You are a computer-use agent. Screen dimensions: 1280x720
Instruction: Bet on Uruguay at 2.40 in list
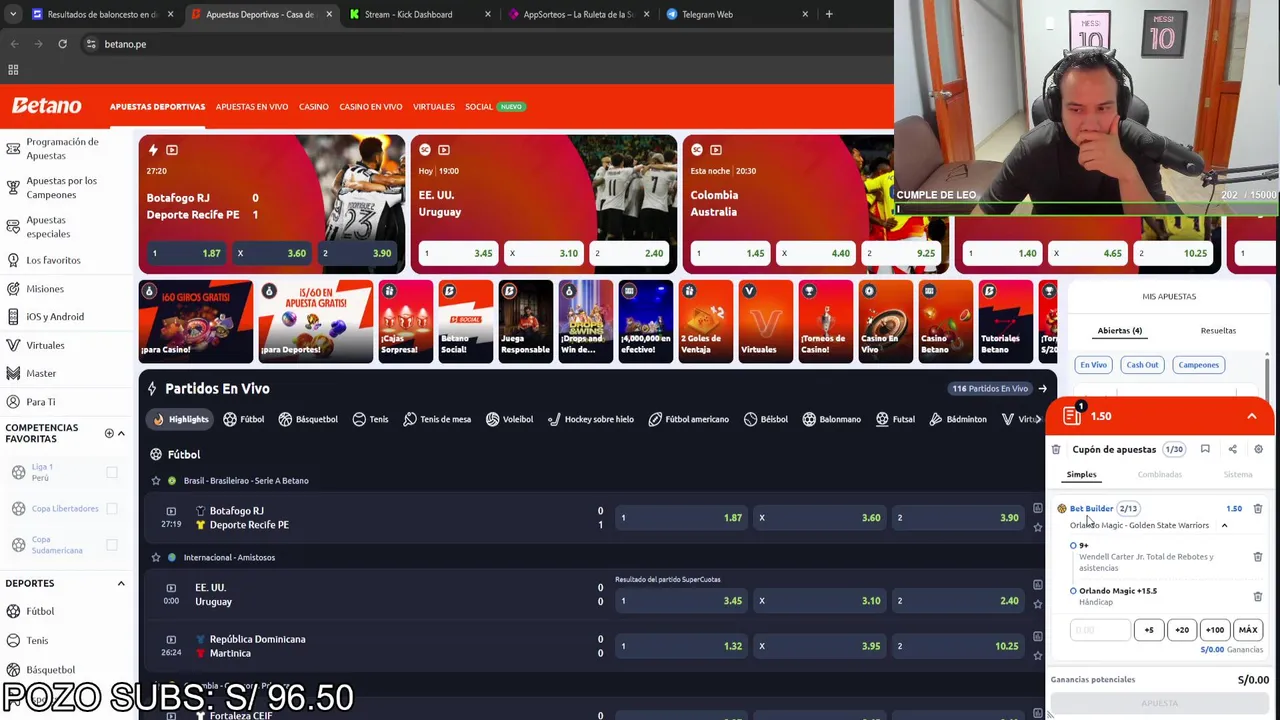tap(958, 601)
